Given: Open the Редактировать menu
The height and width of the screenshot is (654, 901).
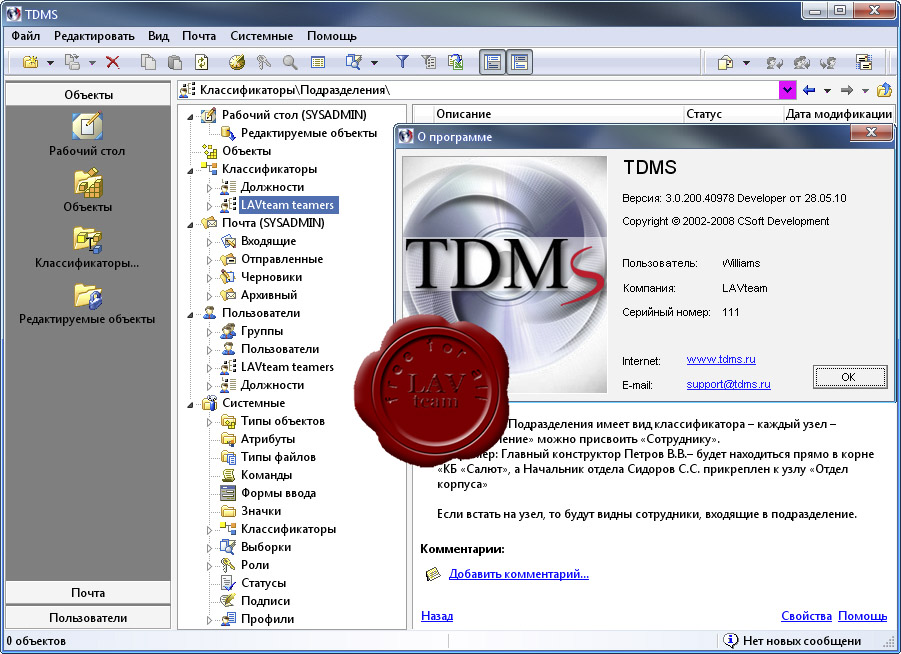Looking at the screenshot, I should coord(94,36).
